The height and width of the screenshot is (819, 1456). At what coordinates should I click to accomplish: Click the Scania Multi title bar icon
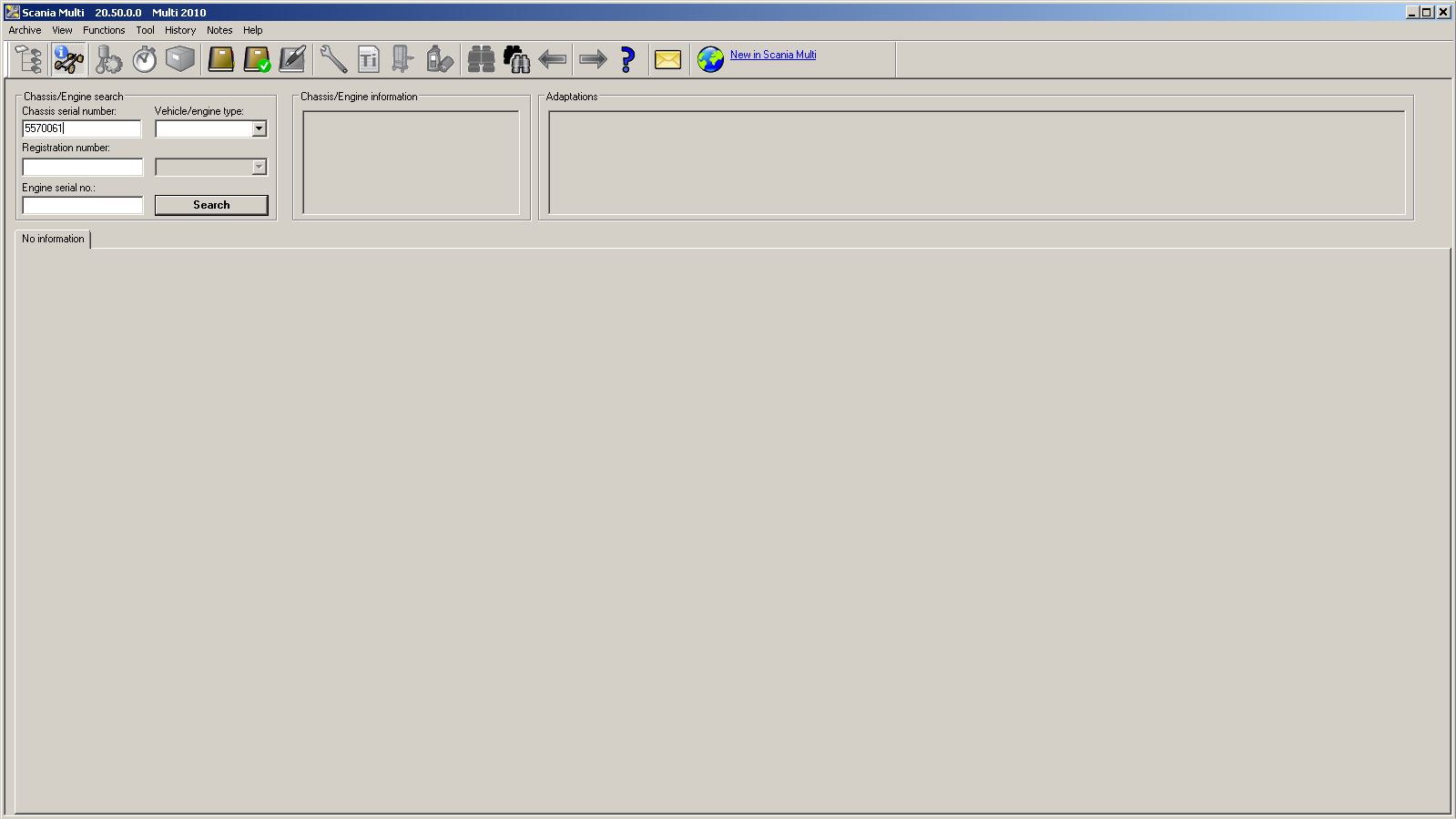click(12, 12)
